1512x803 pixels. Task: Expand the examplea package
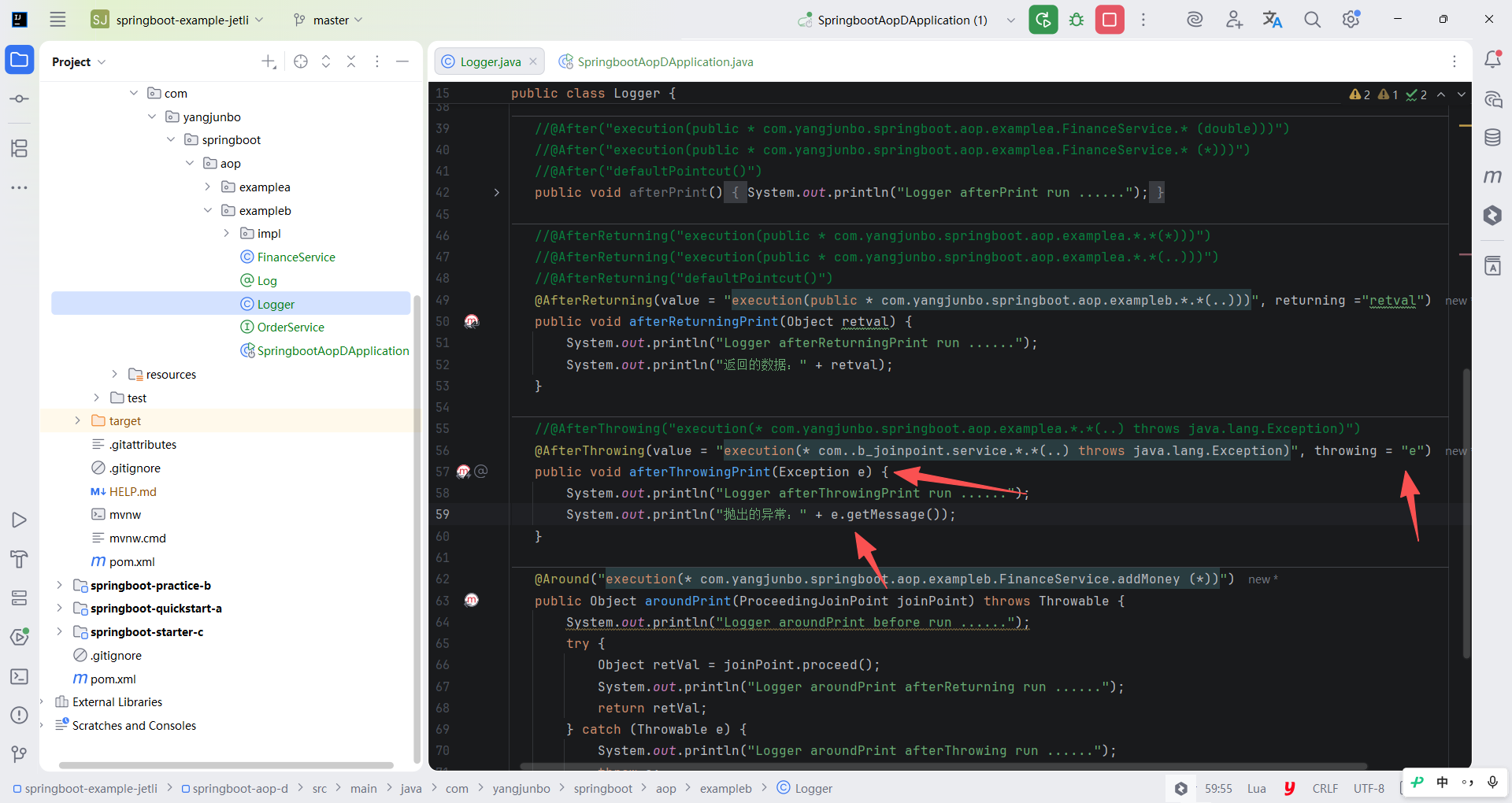208,187
